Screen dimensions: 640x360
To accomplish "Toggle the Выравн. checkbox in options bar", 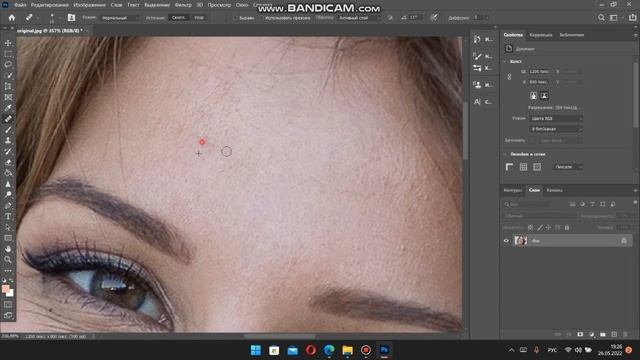I will [235, 18].
